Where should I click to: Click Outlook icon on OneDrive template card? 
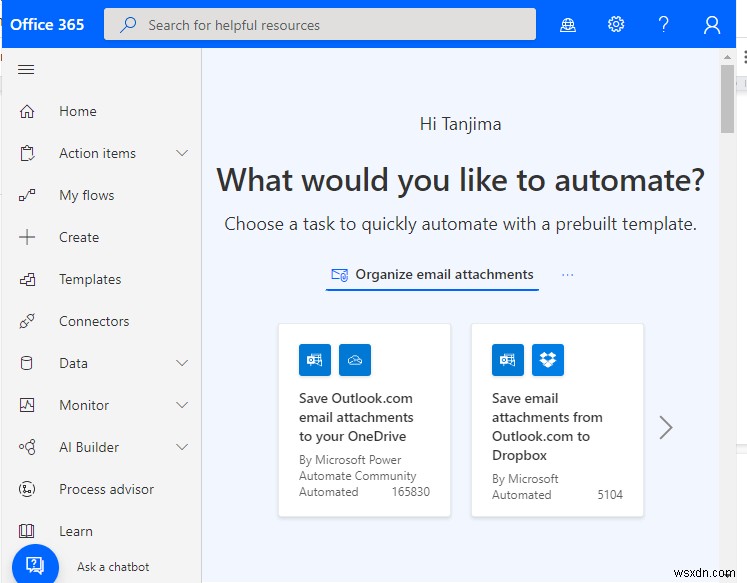[315, 360]
